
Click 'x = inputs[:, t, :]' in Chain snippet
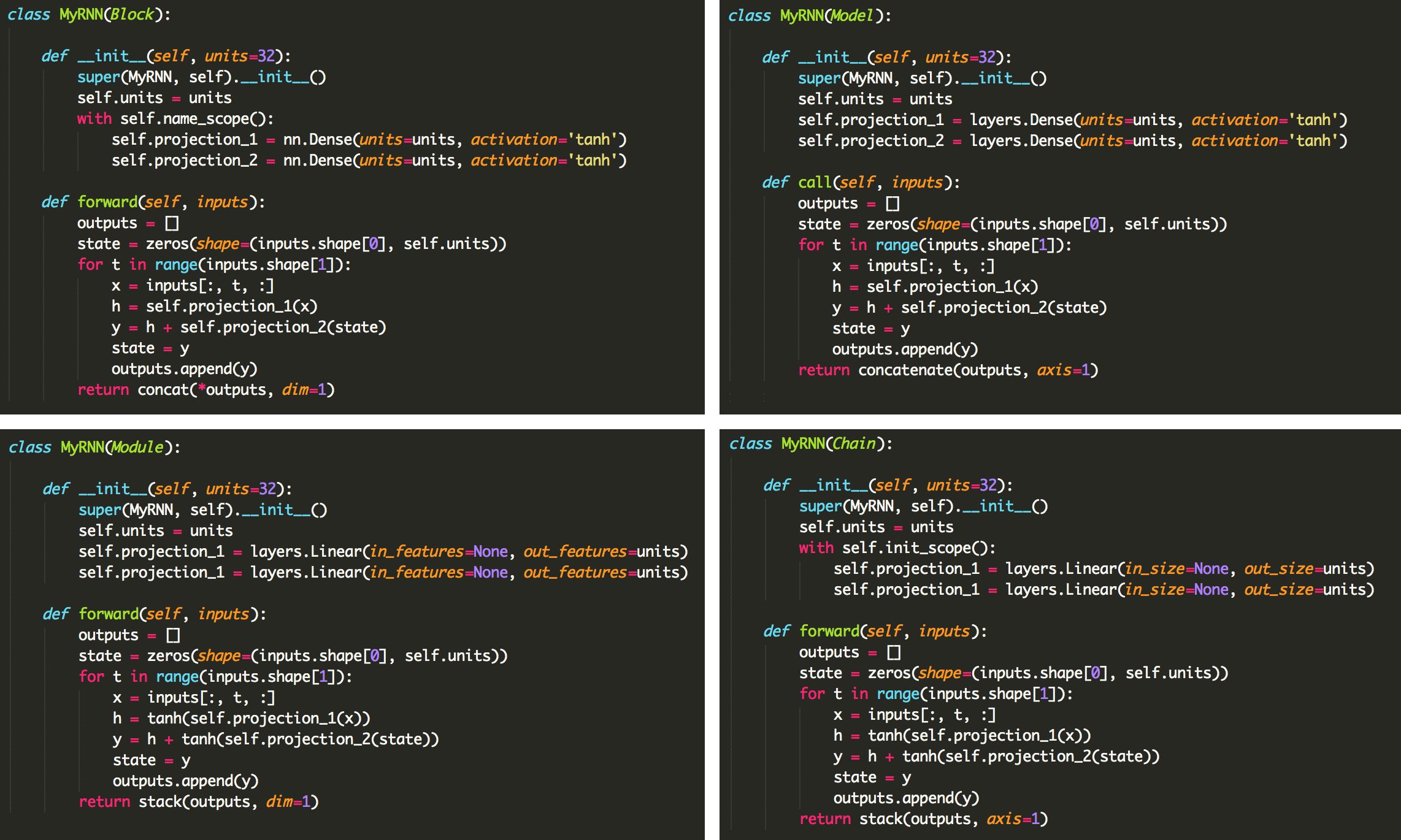915,715
